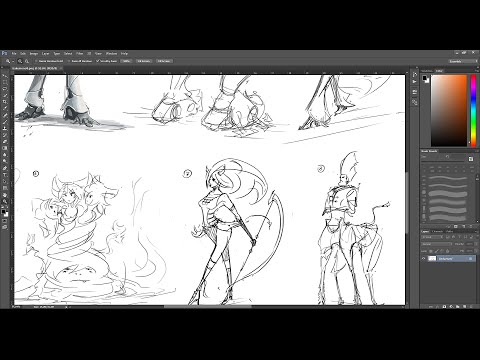Hide the Background layer via eye icon
480x360 pixels.
(424, 258)
